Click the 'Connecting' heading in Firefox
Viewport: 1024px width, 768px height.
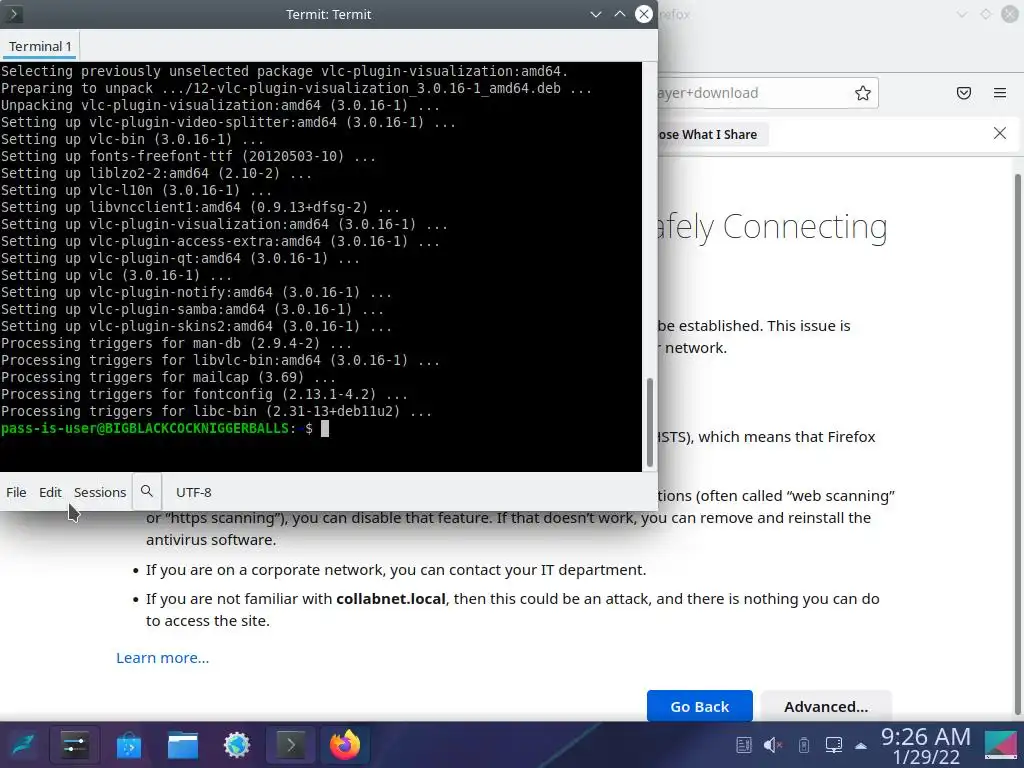pos(805,227)
